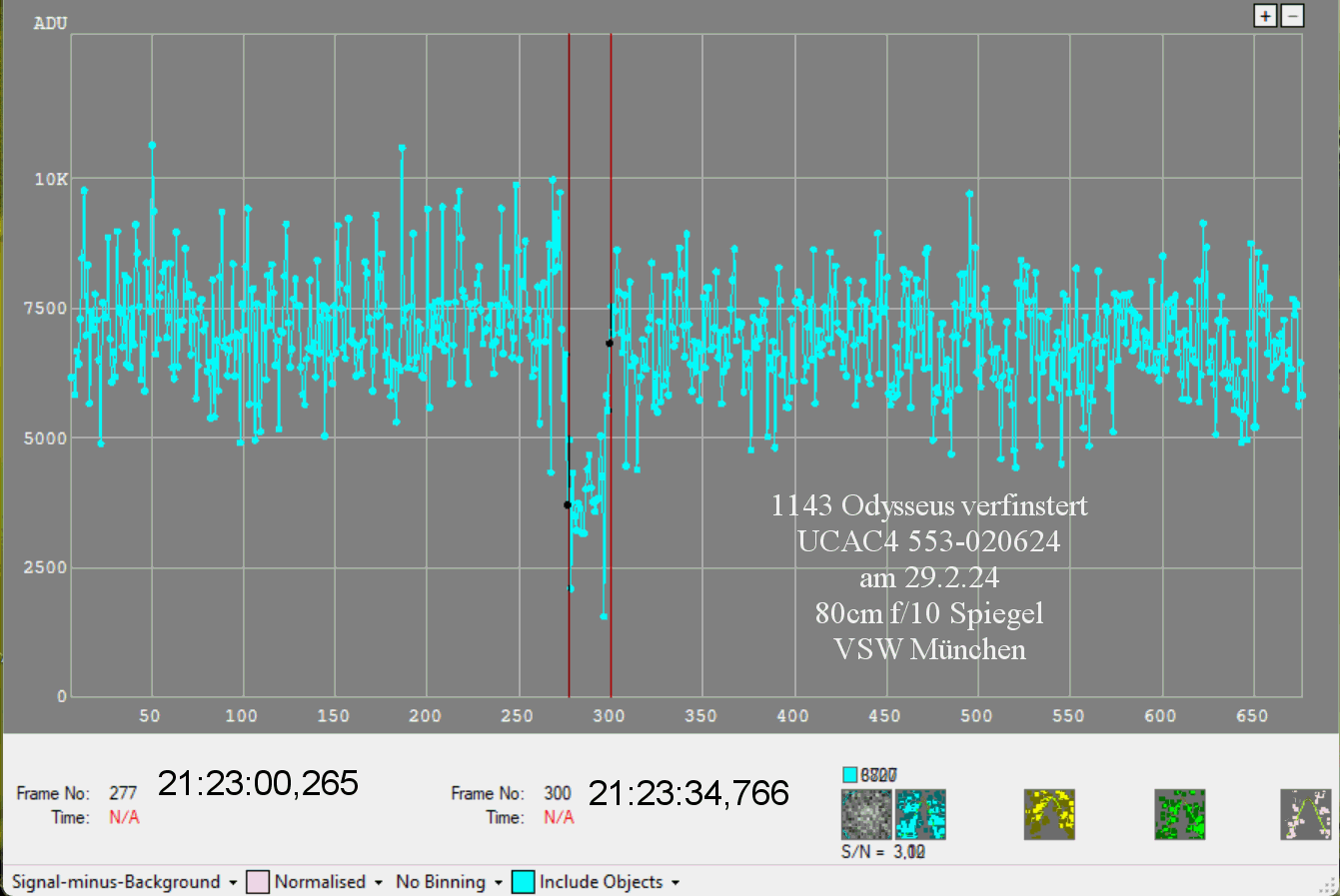This screenshot has width=1340, height=896.
Task: Toggle the pink box beside Normalised
Action: tap(258, 882)
